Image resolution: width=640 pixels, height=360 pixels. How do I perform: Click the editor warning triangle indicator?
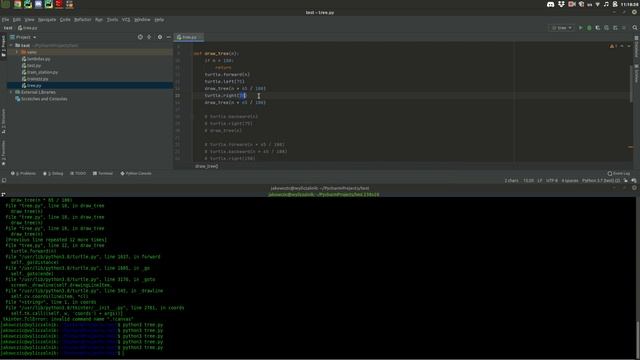[x=612, y=46]
